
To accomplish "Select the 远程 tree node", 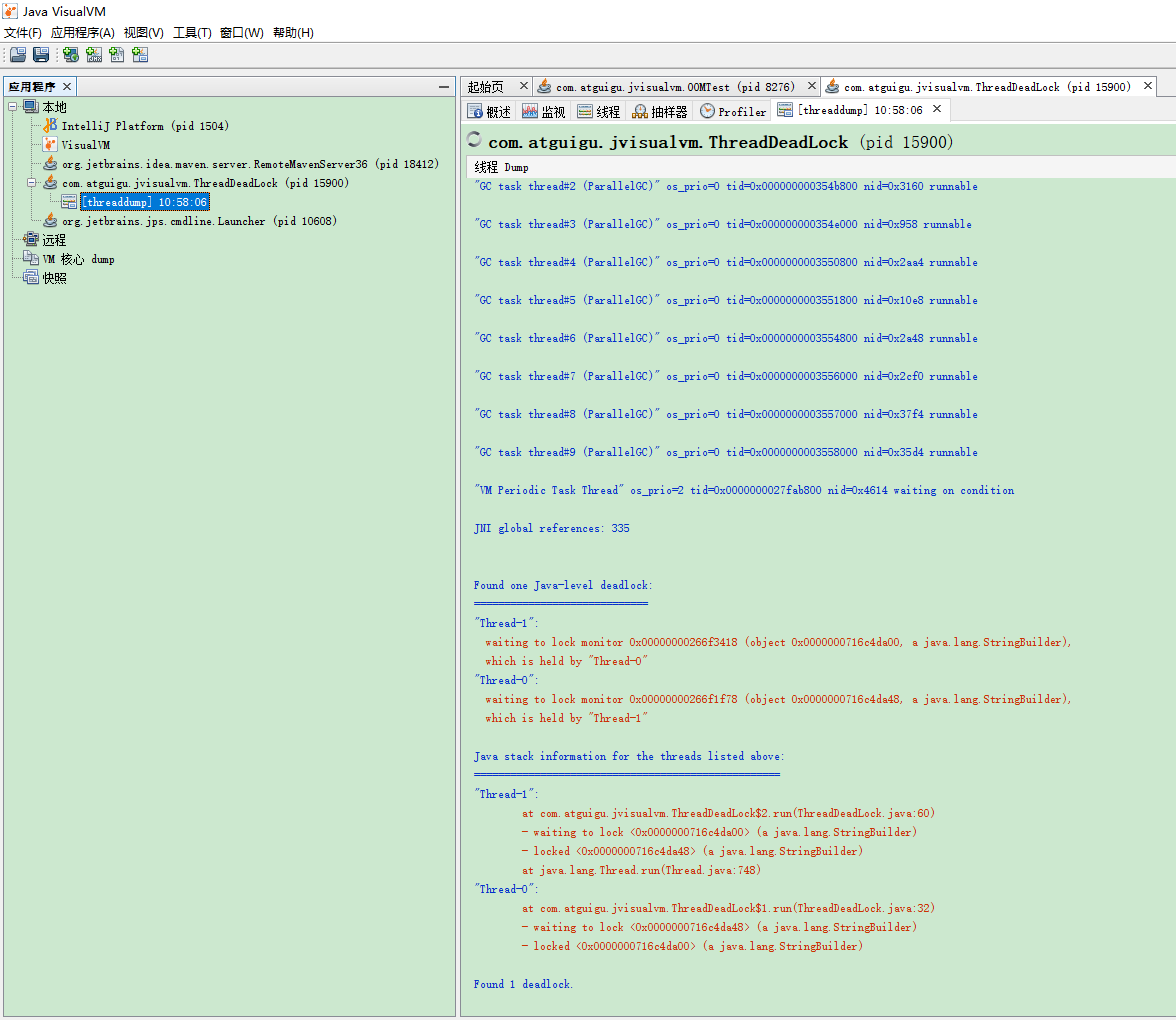I will point(54,240).
